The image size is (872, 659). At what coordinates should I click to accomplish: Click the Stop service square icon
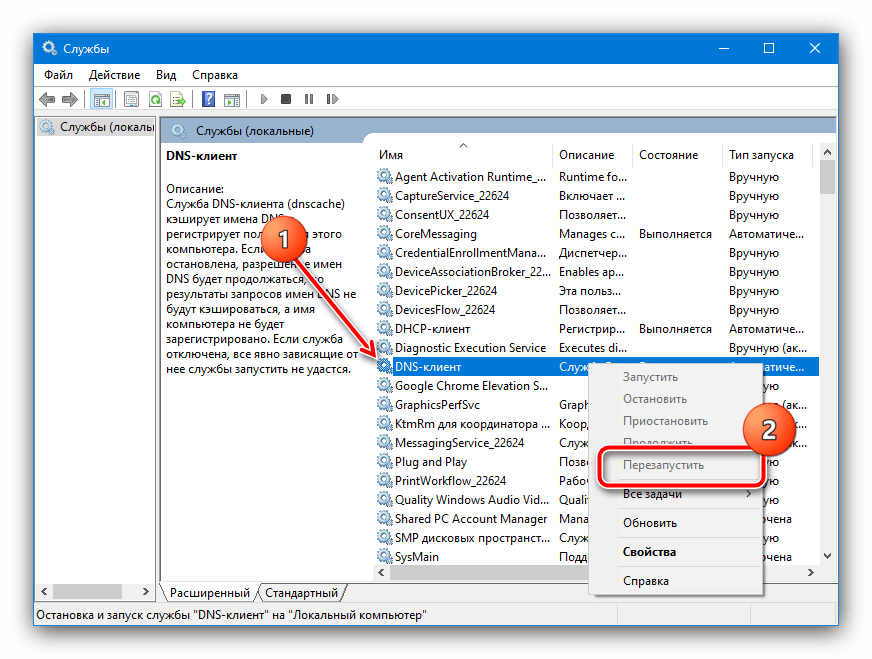pos(286,100)
